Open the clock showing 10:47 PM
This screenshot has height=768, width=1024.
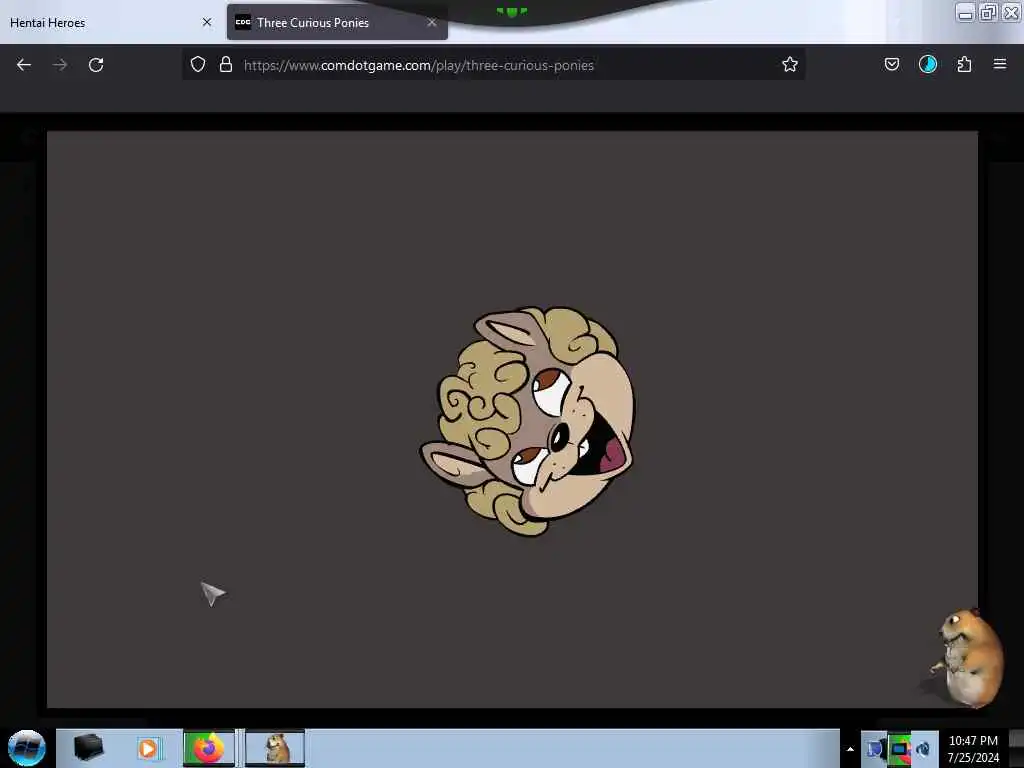973,749
